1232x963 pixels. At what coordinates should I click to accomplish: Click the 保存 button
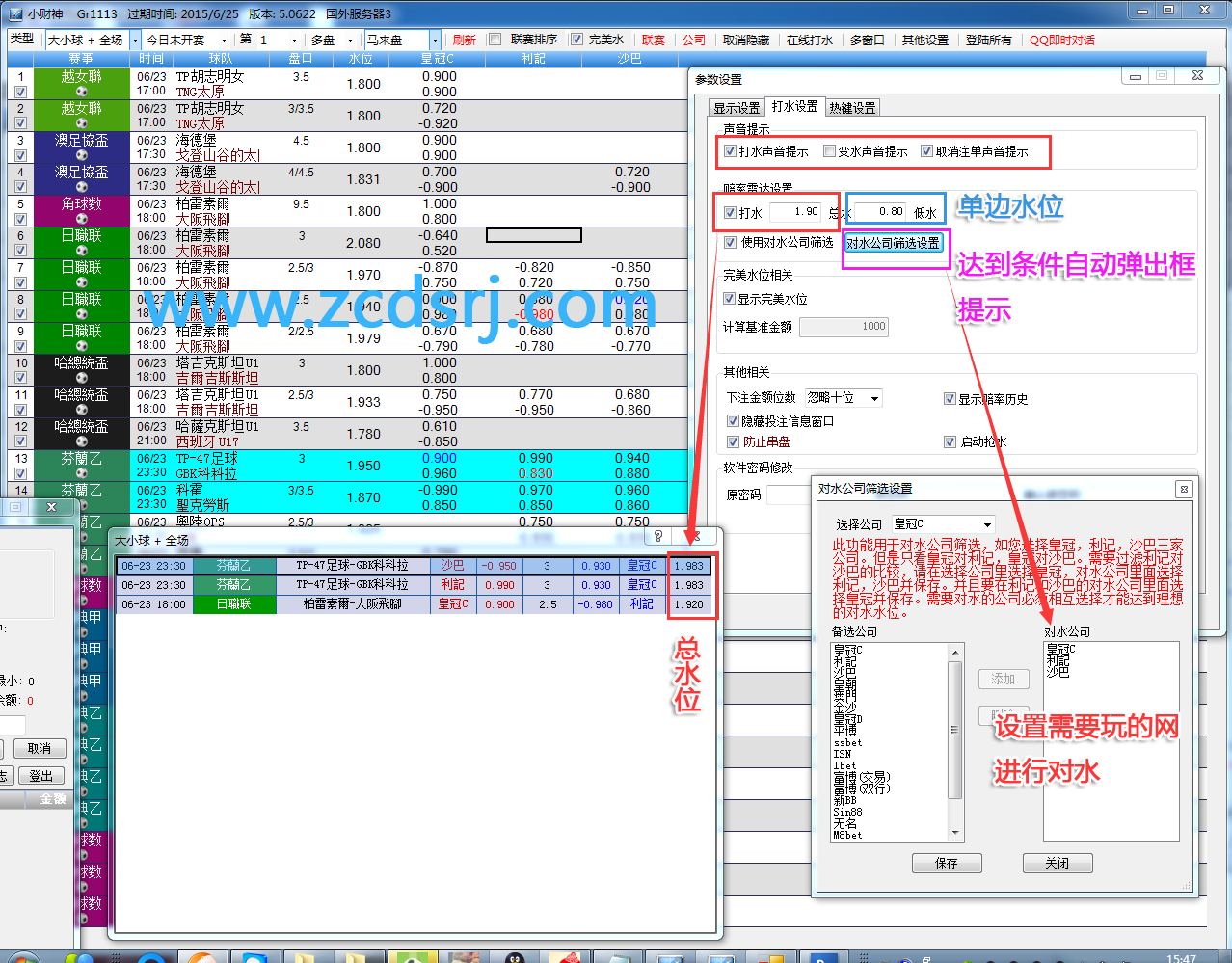[946, 863]
